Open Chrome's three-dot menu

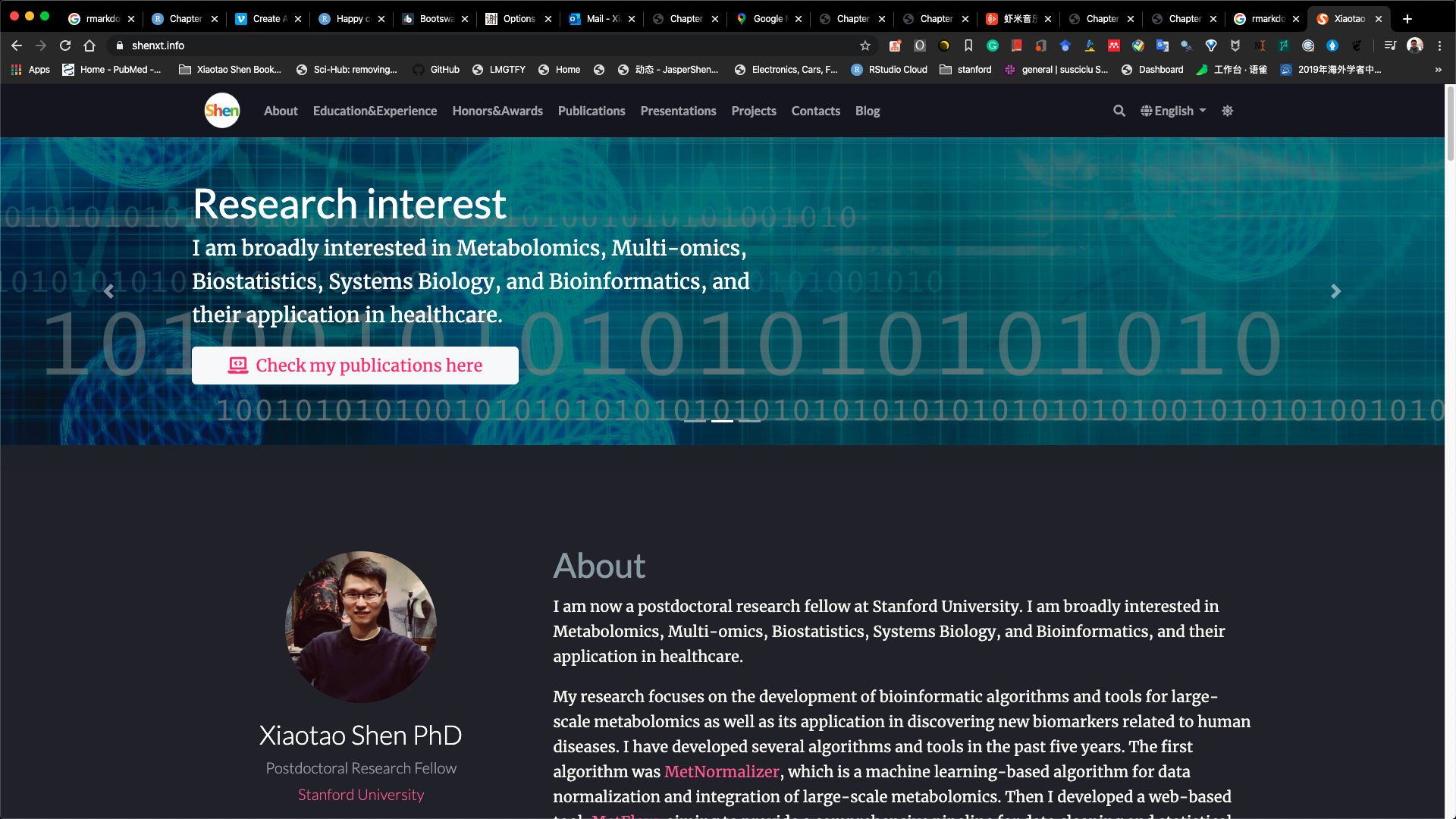click(1439, 45)
